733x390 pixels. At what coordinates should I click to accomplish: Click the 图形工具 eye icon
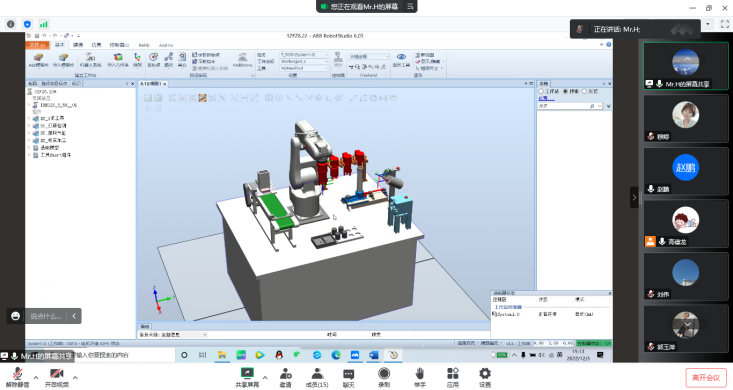[401, 57]
